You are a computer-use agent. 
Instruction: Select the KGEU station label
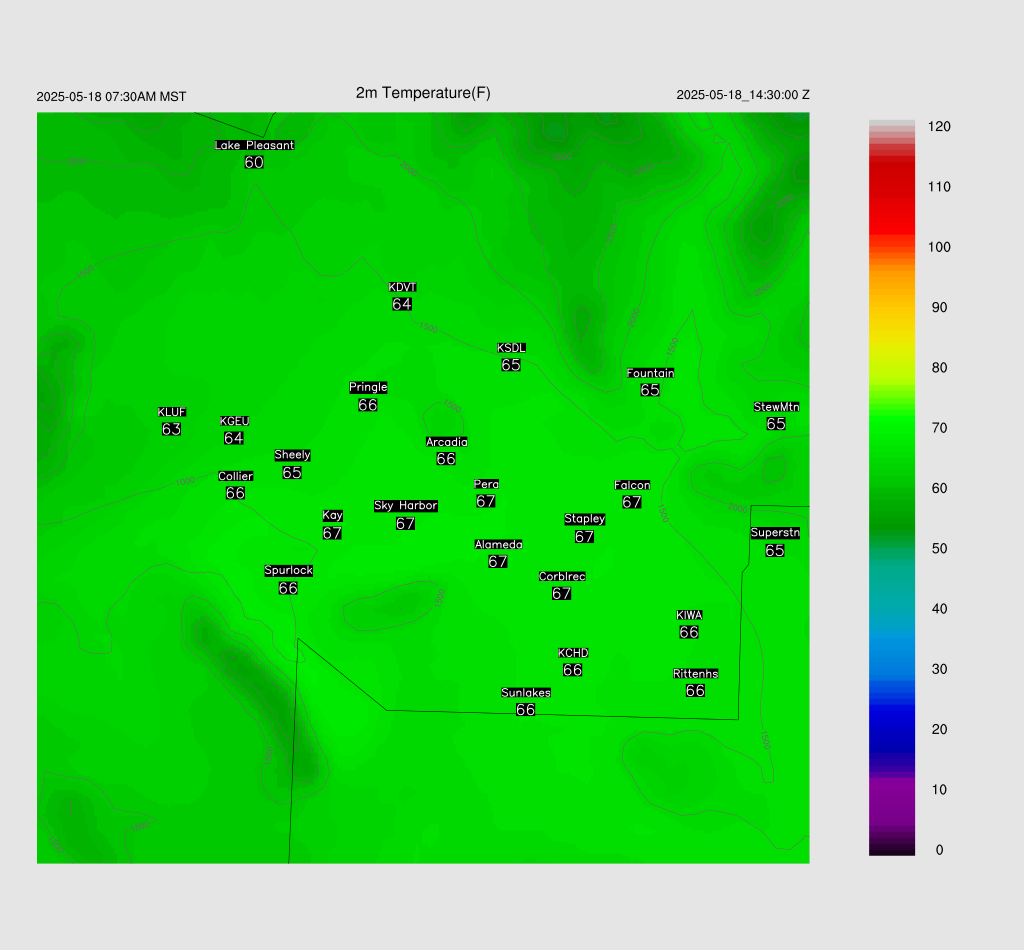234,421
